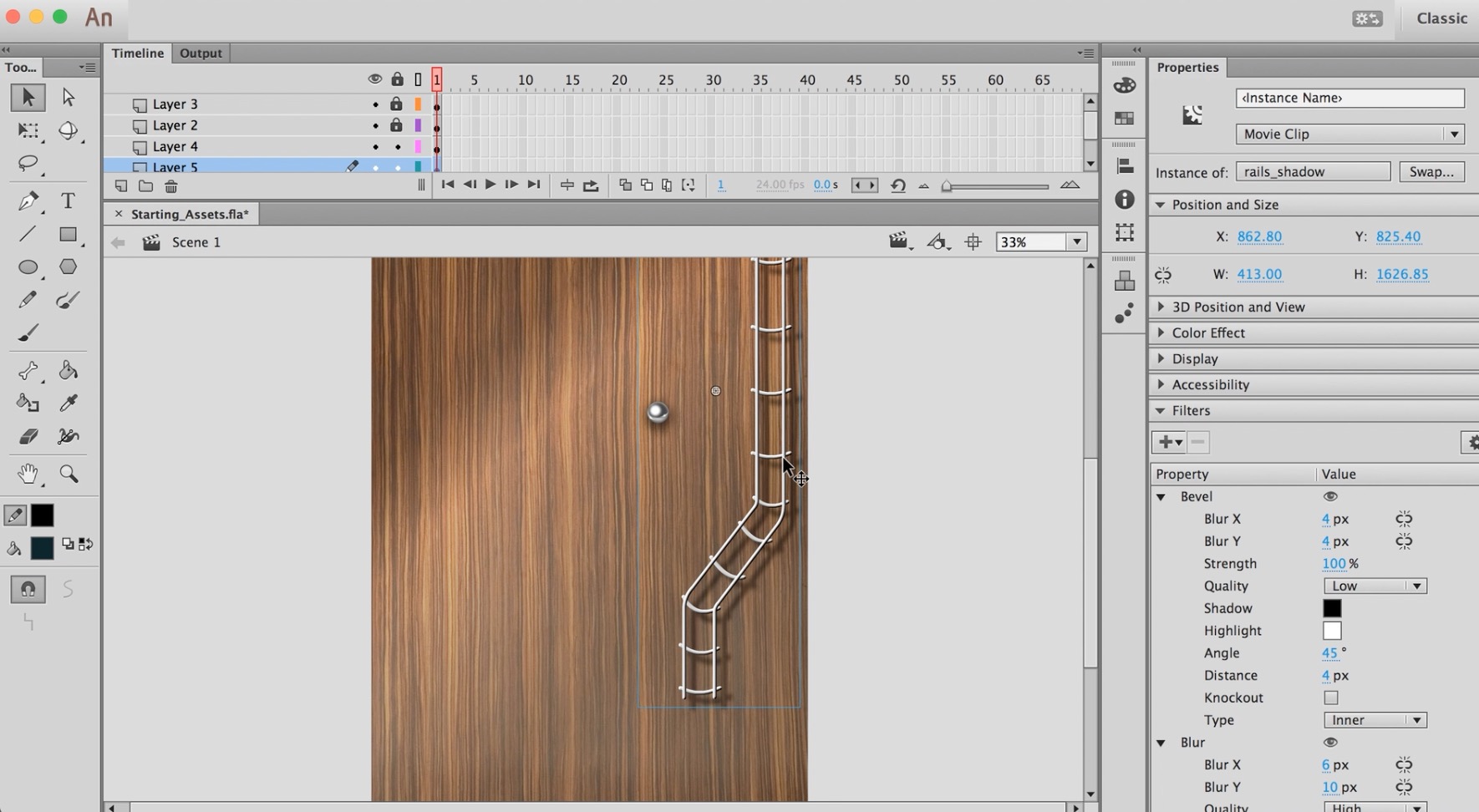
Task: Click the new layer icon
Action: tap(121, 186)
